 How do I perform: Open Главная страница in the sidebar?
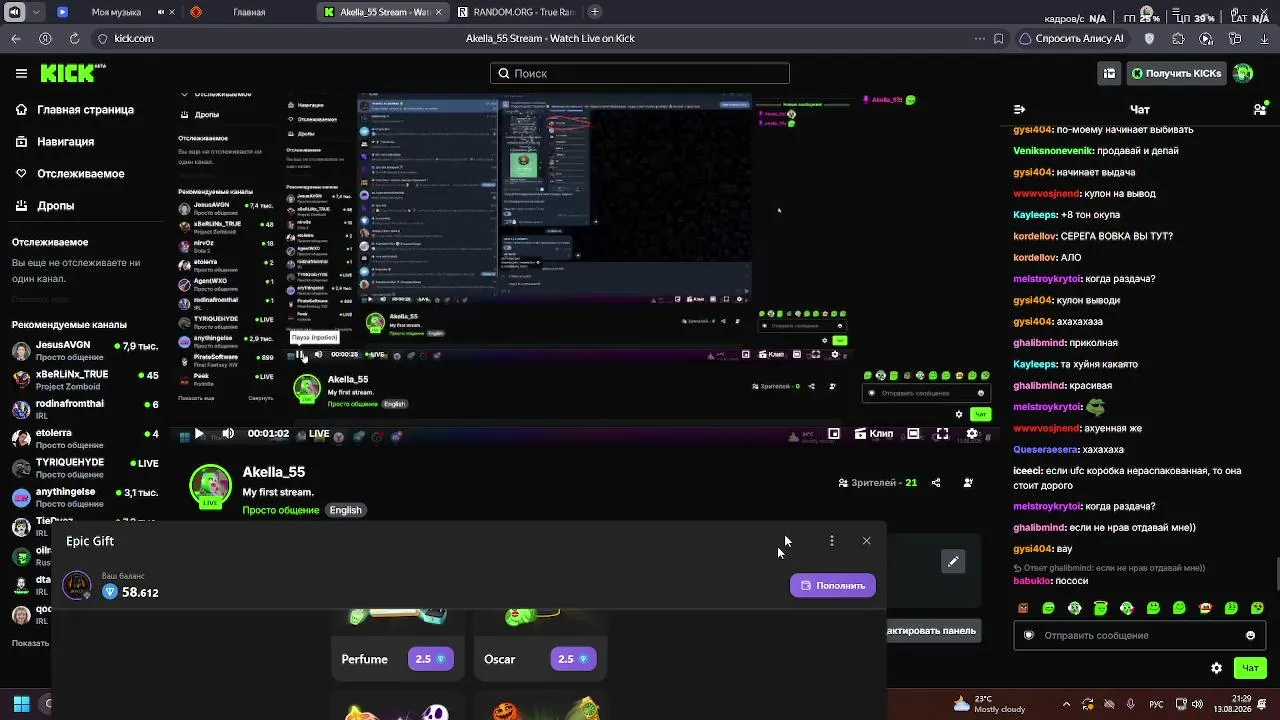[x=75, y=110]
